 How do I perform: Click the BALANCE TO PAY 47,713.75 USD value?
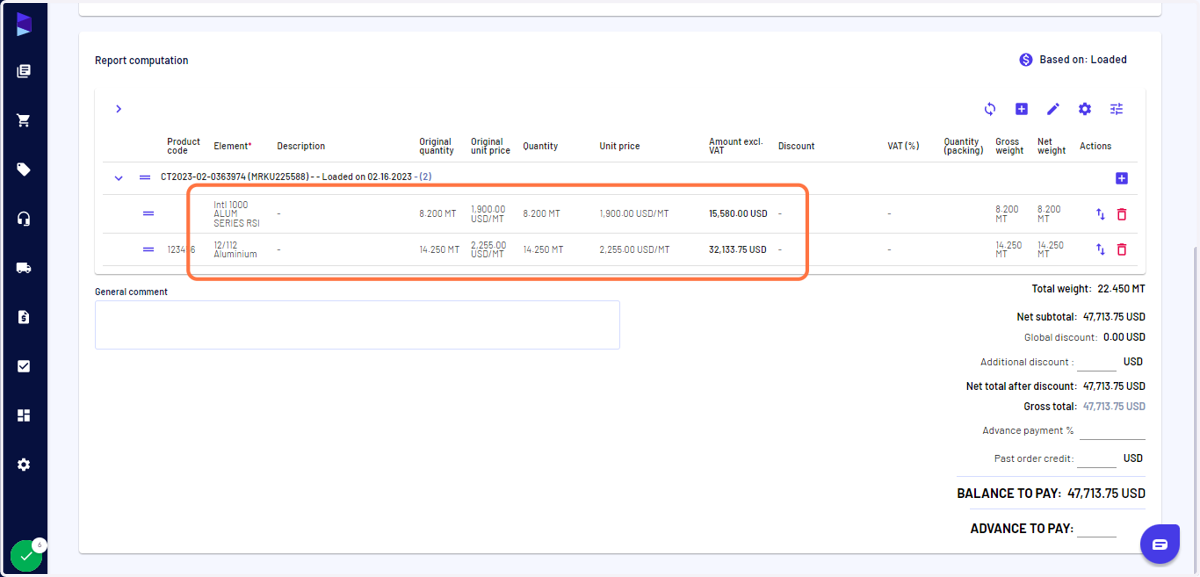[x=1107, y=493]
